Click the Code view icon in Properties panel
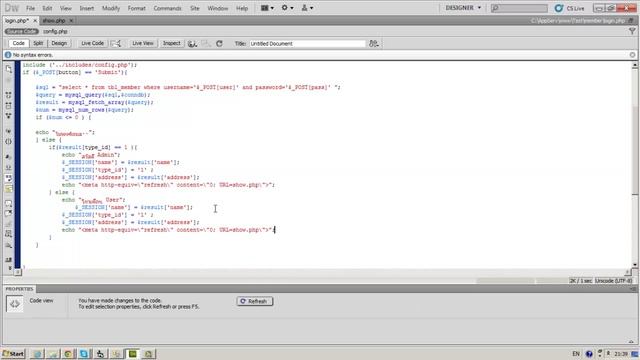This screenshot has width=640, height=360. (15, 304)
